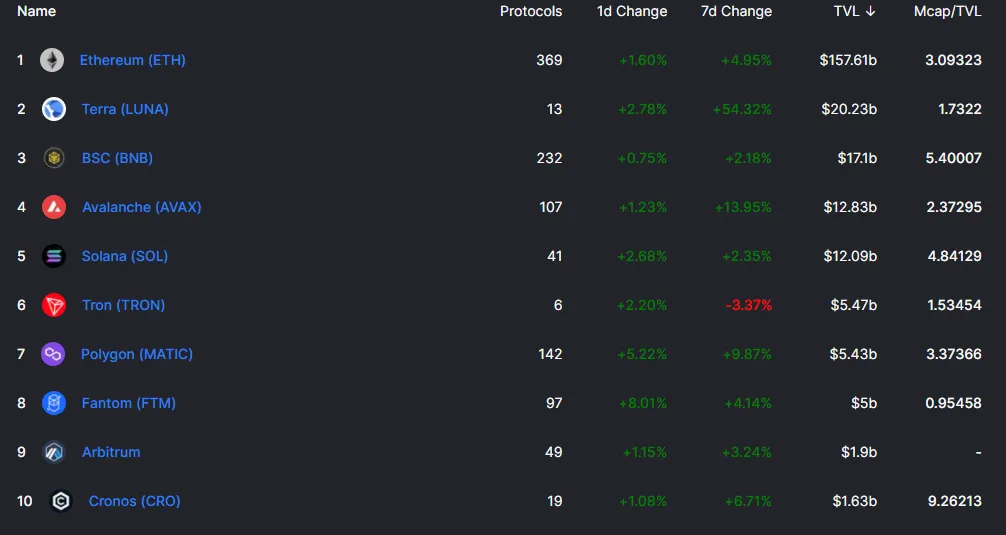
Task: Click Solana's +2.68% 1d change
Action: [x=642, y=257]
